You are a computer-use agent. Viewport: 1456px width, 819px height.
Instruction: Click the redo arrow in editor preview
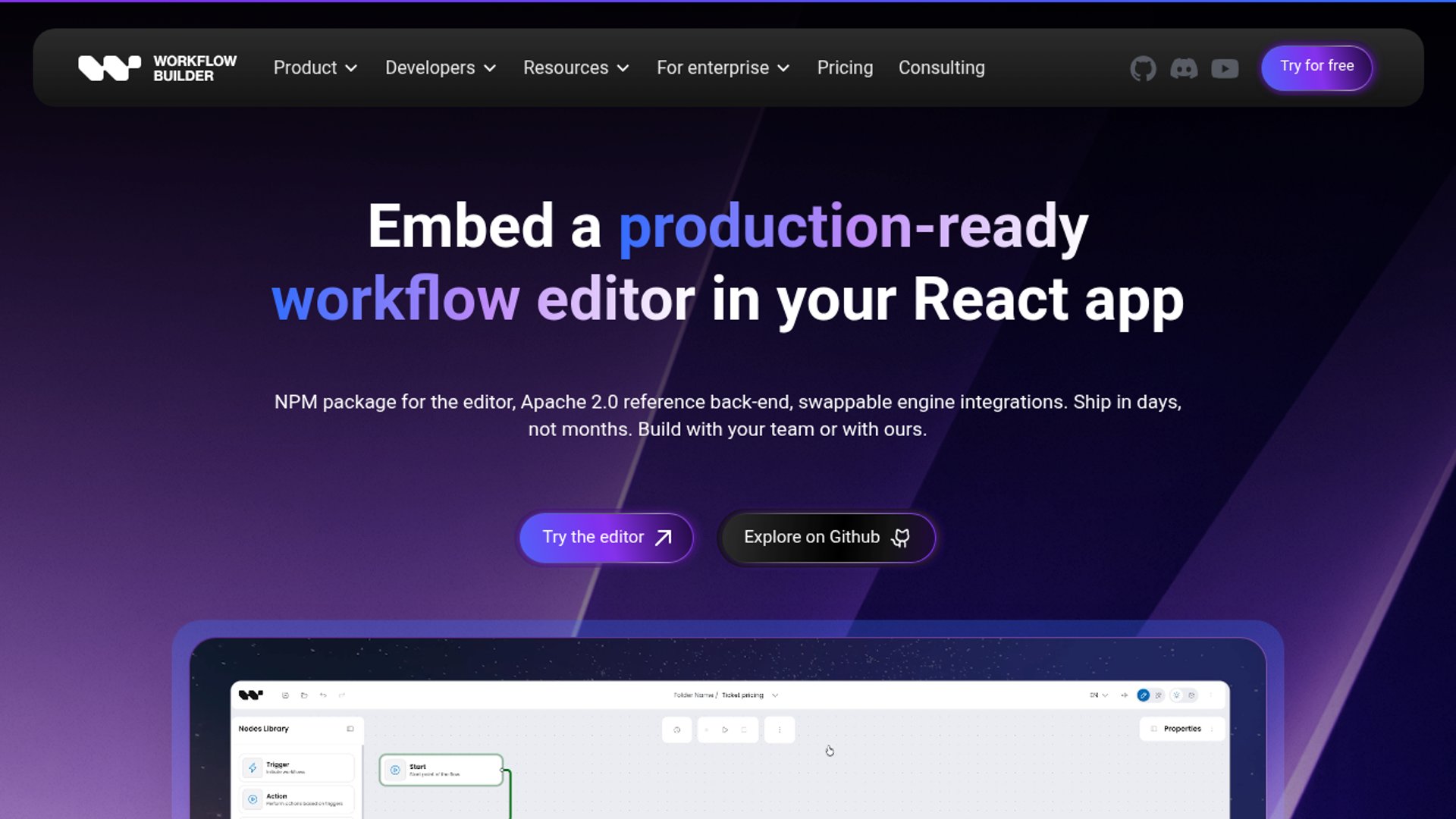(x=342, y=695)
